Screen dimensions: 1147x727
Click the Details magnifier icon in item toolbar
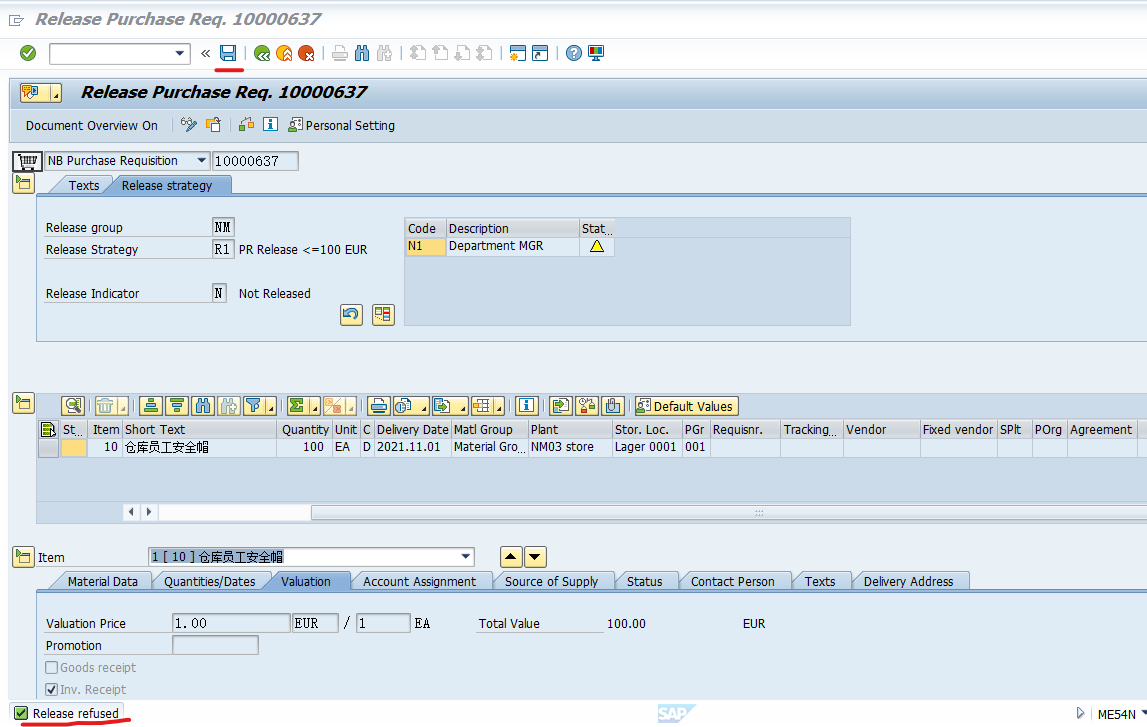point(72,406)
